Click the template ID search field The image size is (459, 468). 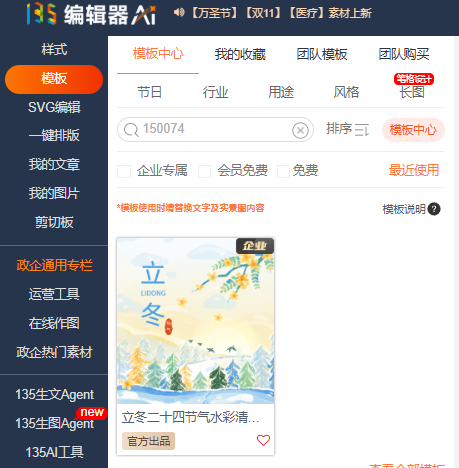215,129
